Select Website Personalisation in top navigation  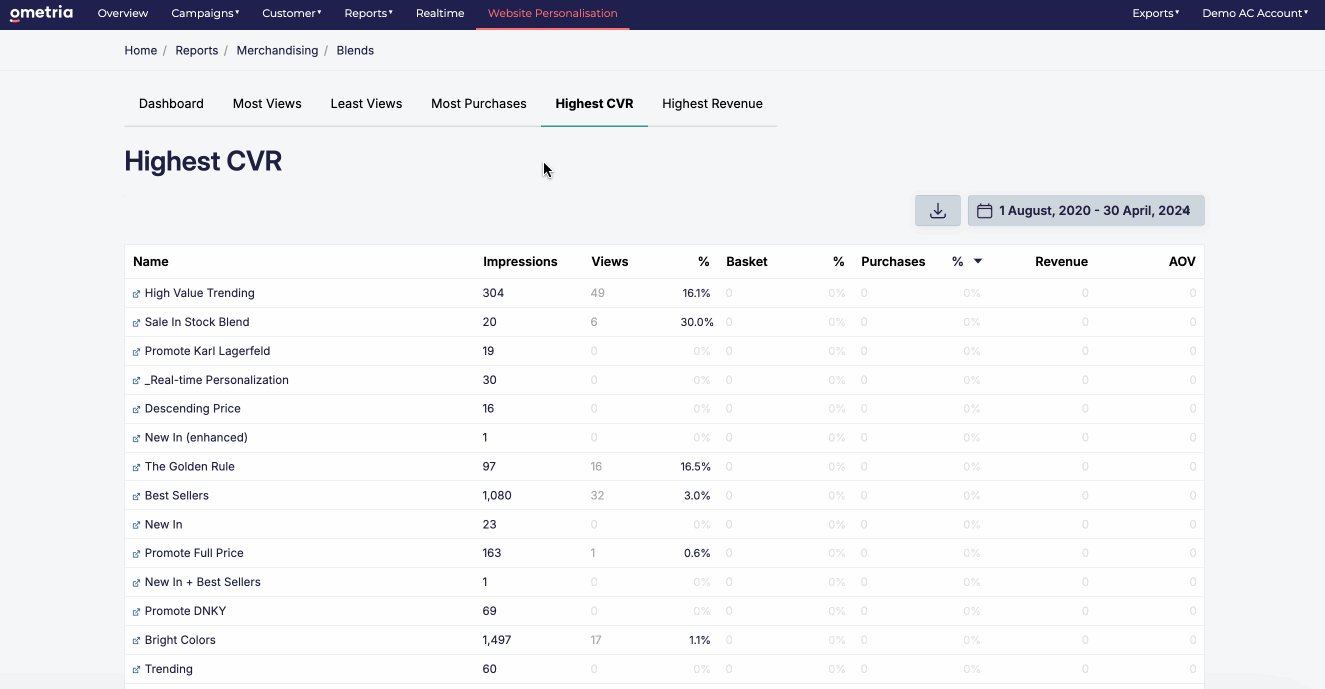click(x=553, y=14)
